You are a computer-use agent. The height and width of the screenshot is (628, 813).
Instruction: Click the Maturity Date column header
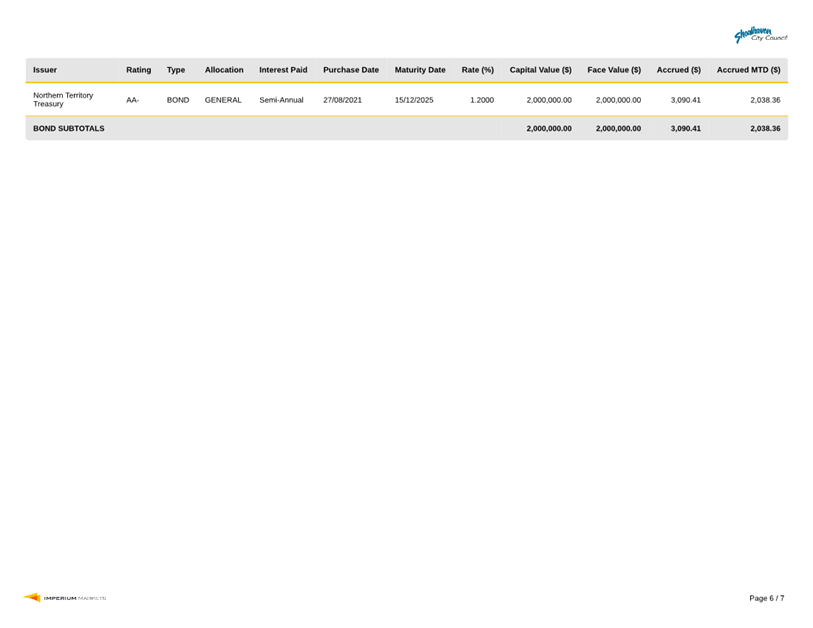point(420,70)
